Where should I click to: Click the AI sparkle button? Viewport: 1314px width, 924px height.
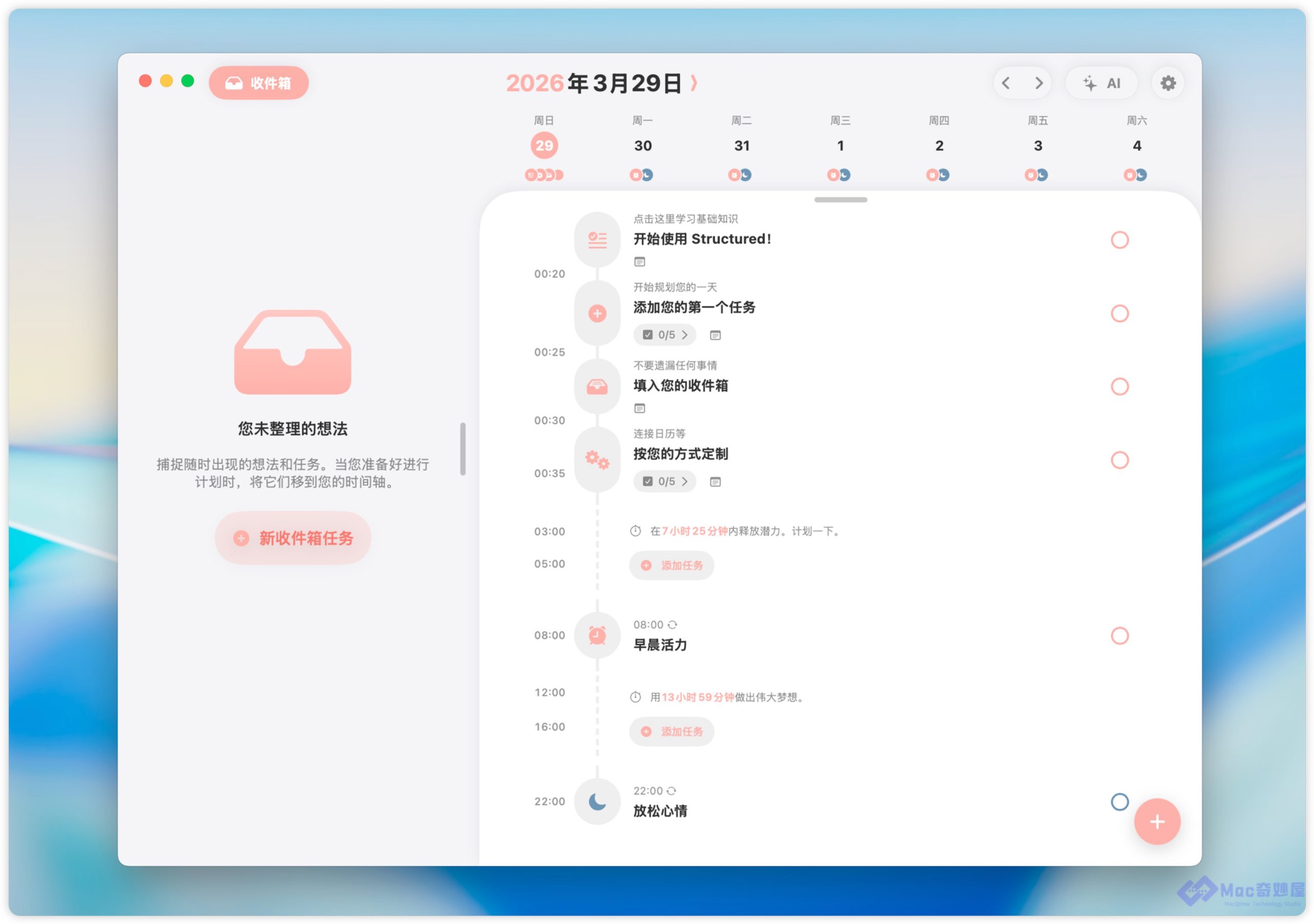tap(1101, 83)
